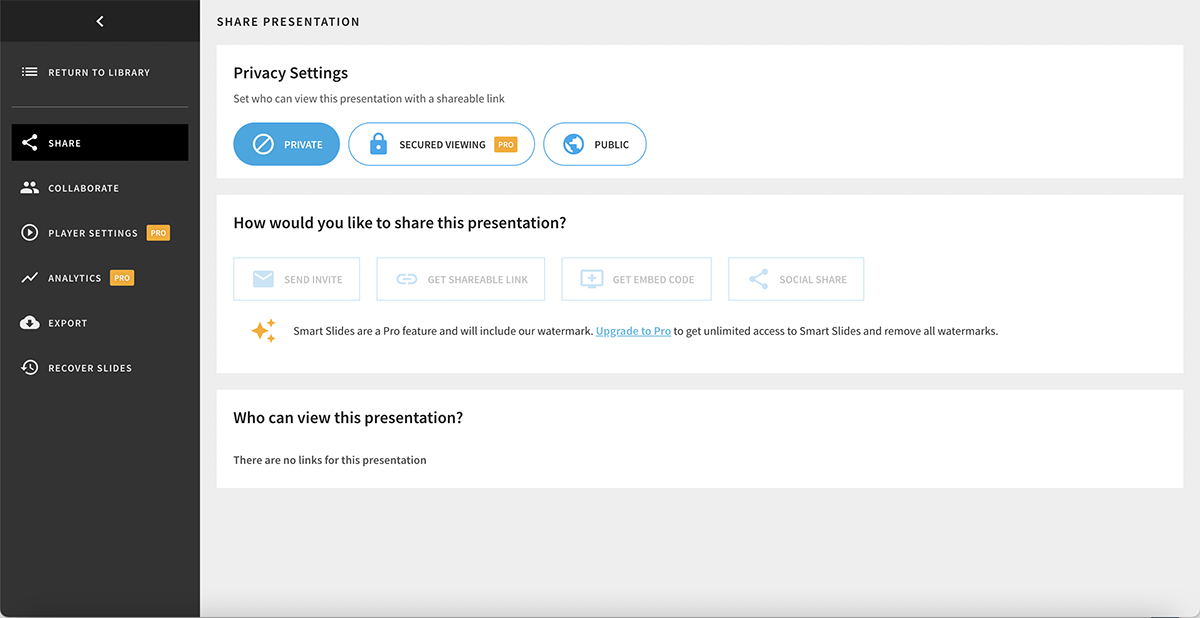
Task: Click the Get Embed Code button
Action: tap(636, 279)
